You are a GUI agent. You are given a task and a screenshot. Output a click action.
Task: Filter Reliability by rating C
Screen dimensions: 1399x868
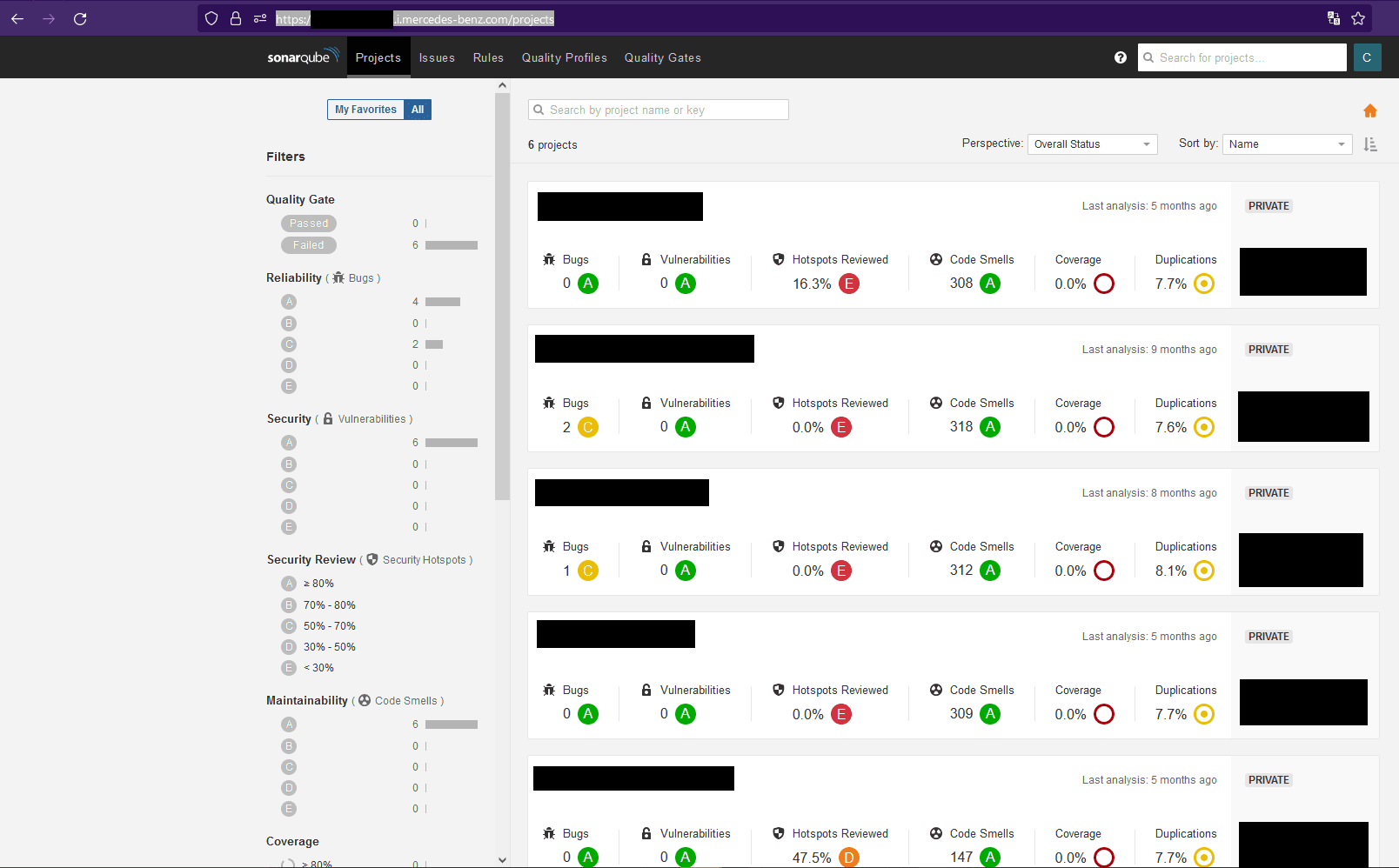(289, 344)
